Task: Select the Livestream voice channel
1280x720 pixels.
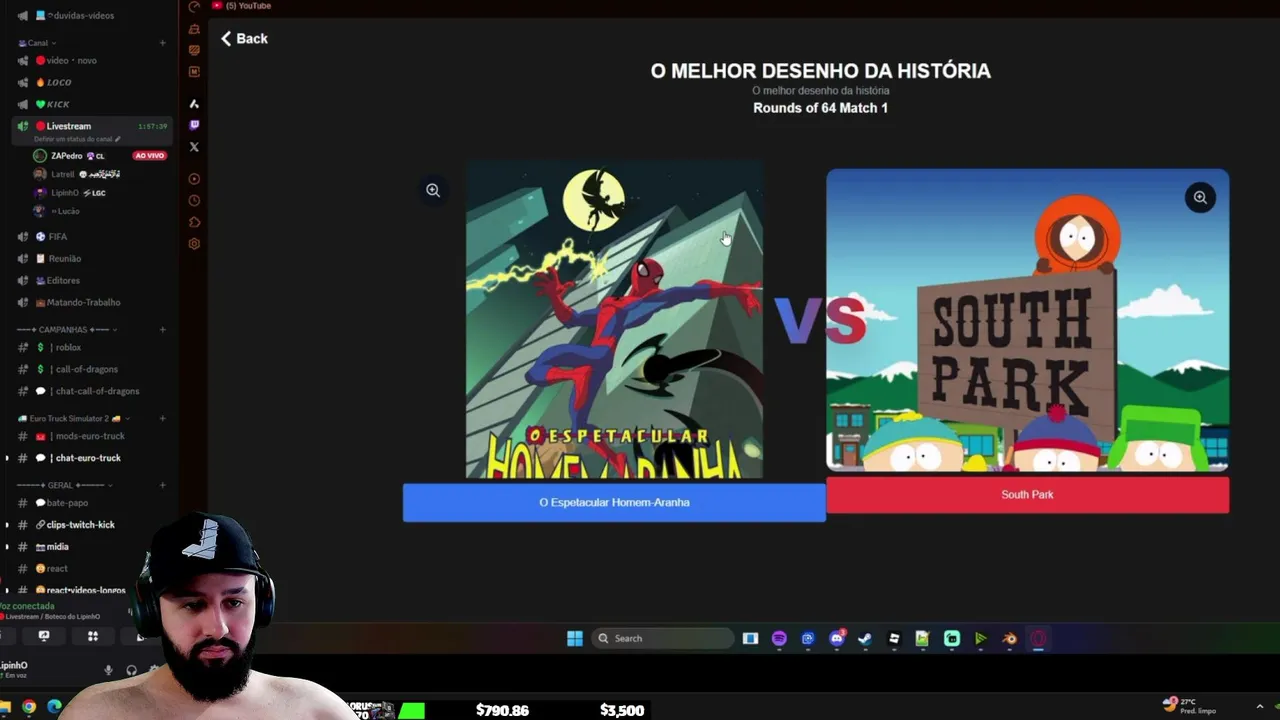Action: (92, 127)
